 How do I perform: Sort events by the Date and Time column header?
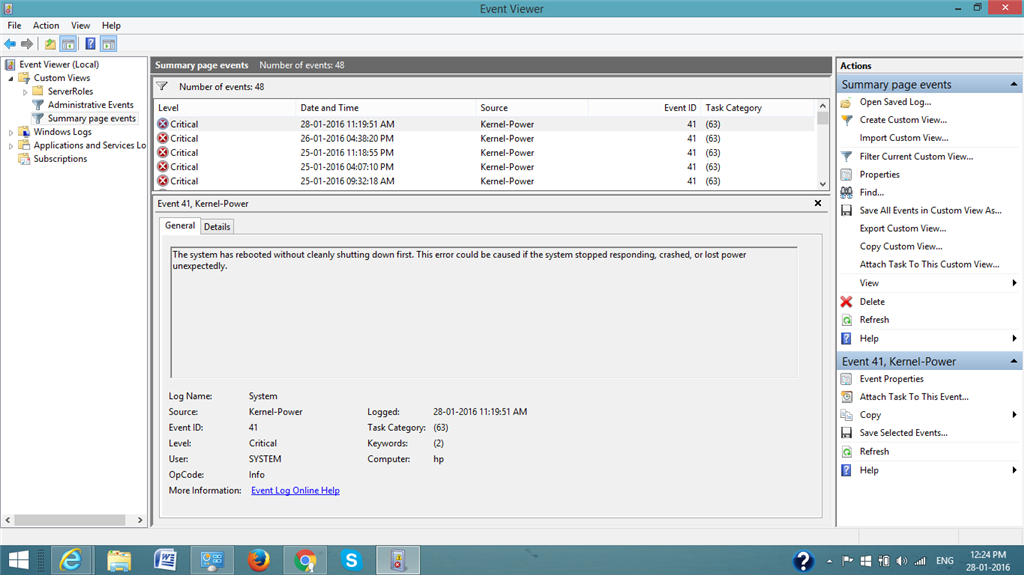coord(385,108)
